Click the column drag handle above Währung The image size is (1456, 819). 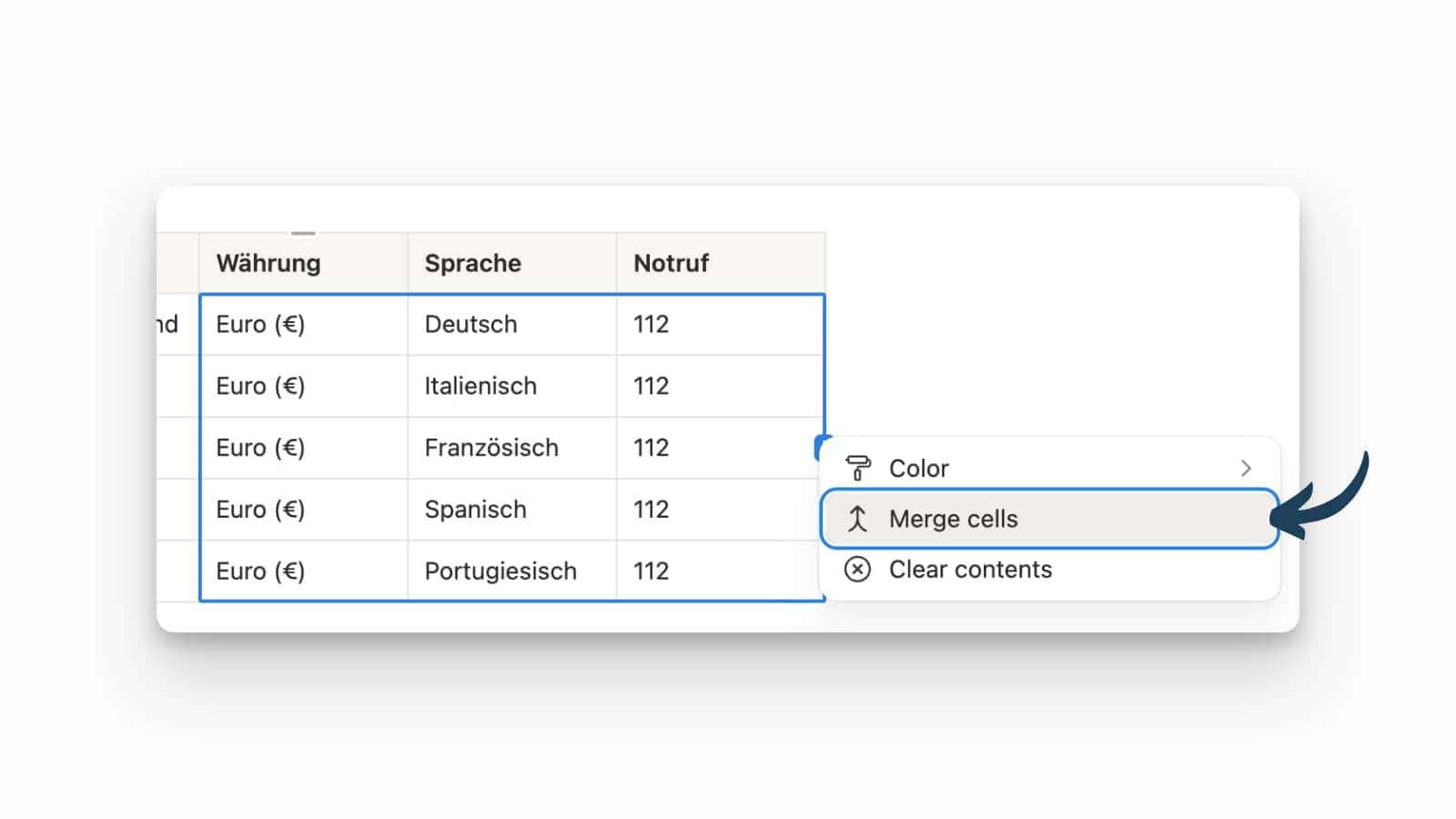[303, 233]
